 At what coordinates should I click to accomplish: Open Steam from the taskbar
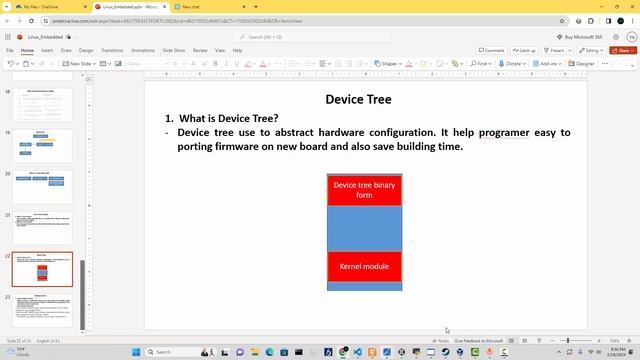(x=445, y=352)
